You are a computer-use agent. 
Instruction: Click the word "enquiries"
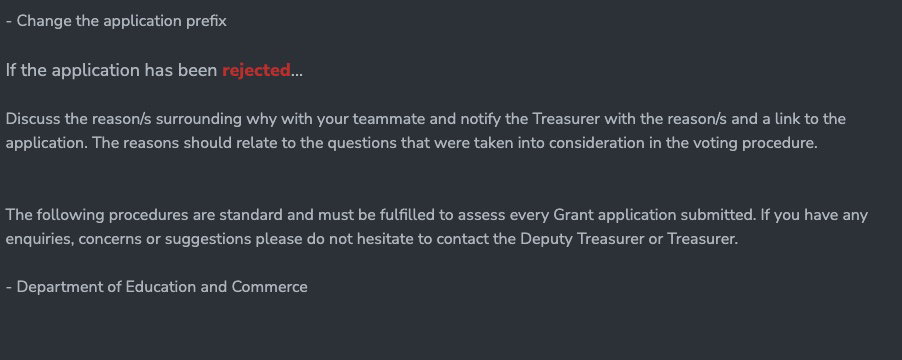point(39,239)
